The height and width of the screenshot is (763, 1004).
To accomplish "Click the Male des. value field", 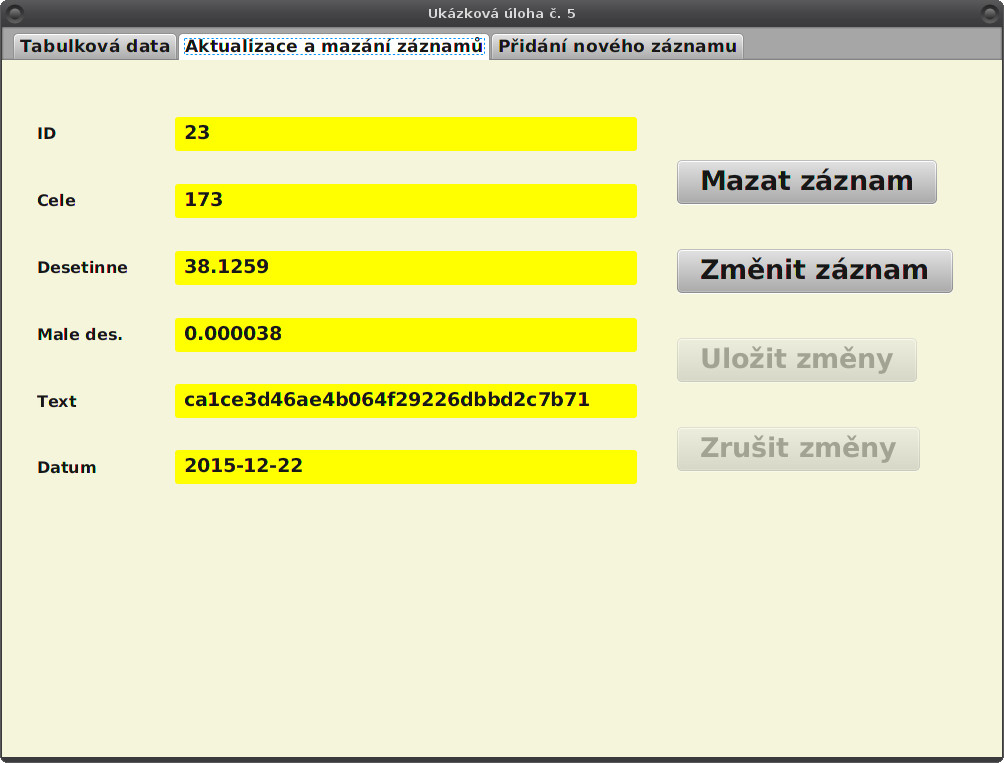I will click(x=406, y=334).
